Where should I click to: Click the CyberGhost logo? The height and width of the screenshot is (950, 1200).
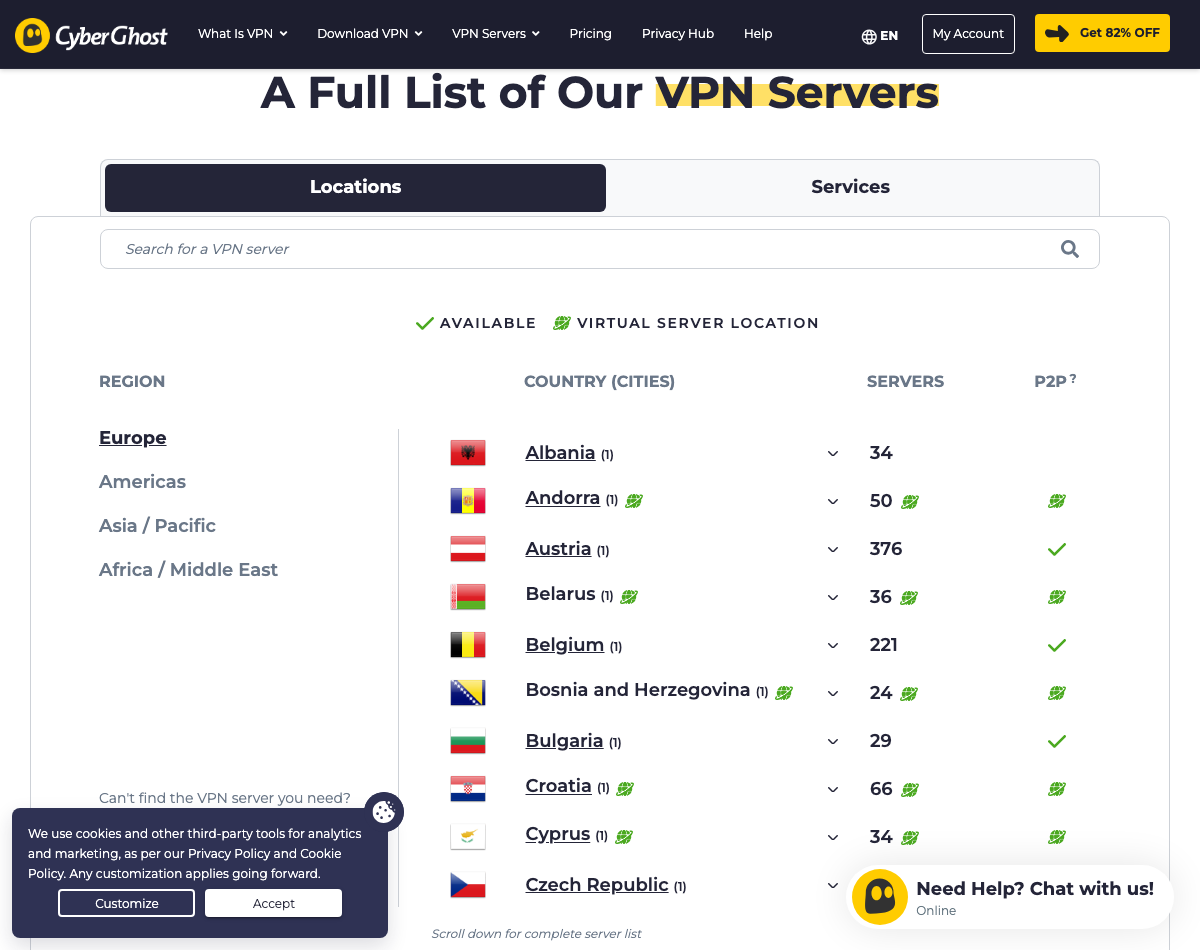click(91, 35)
